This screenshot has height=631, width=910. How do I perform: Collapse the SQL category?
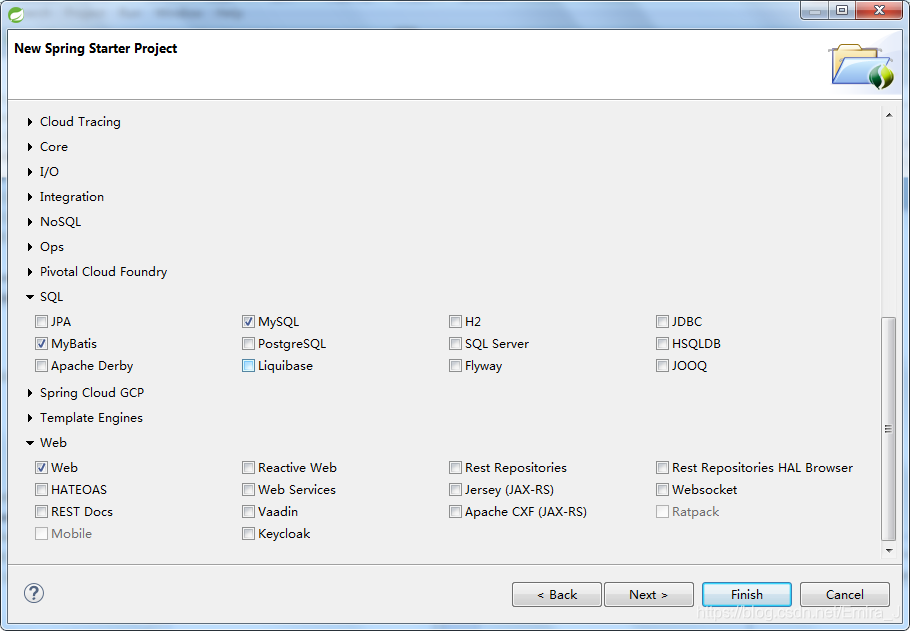click(x=30, y=297)
